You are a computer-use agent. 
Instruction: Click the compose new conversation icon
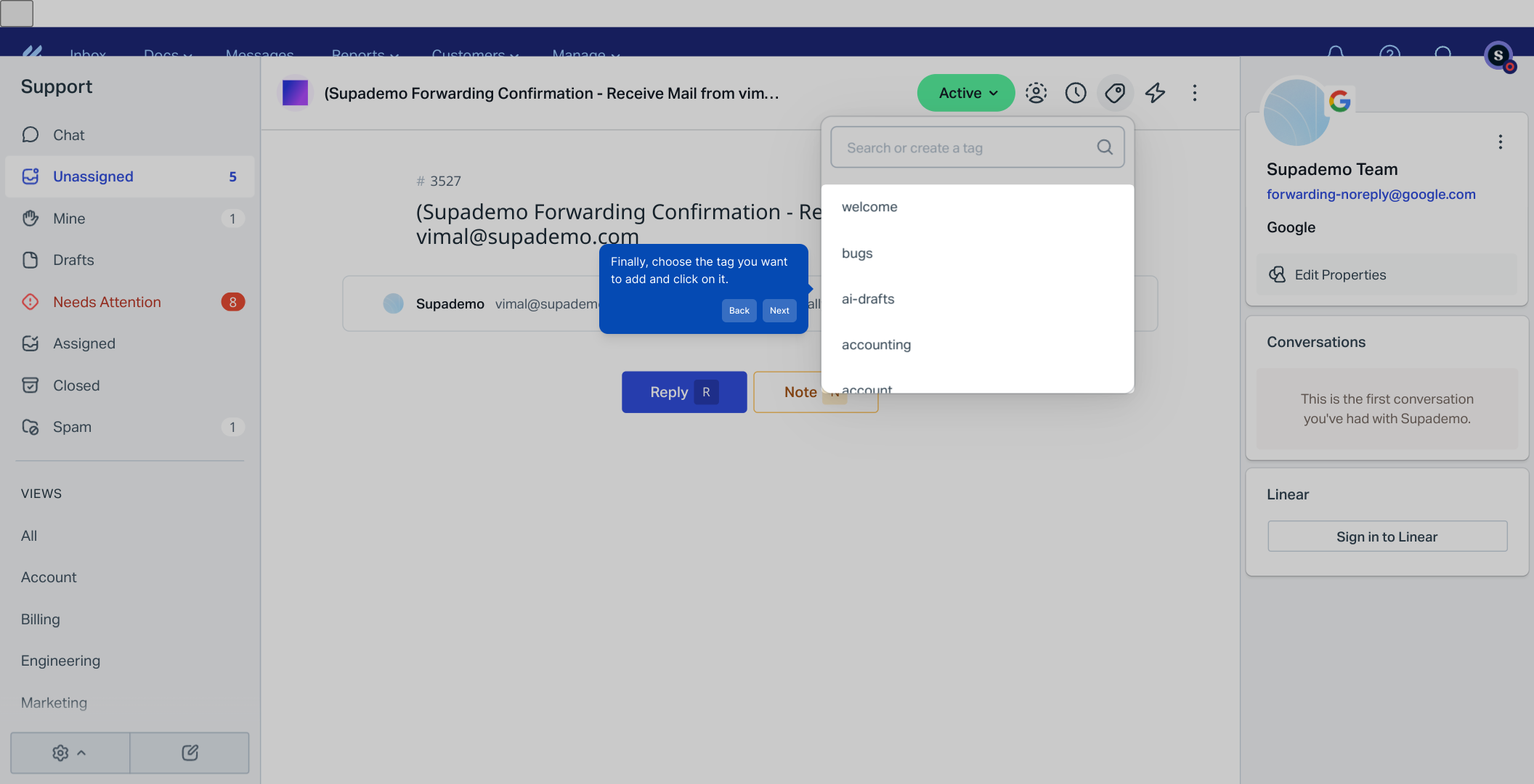[190, 753]
